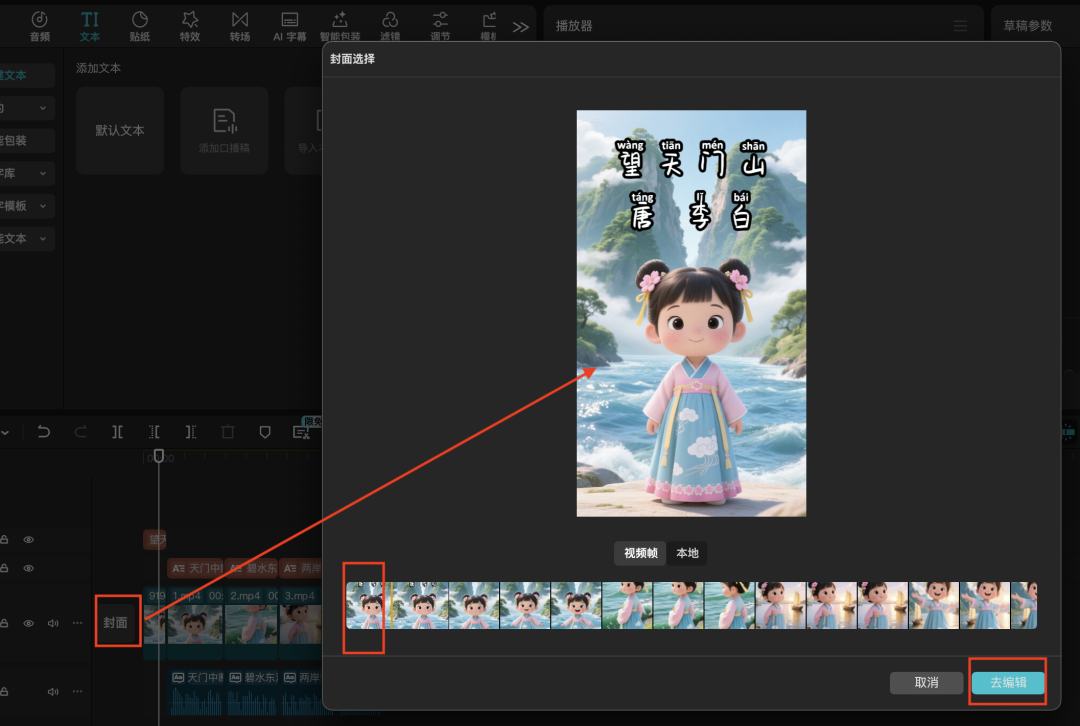
Task: Click the AI 字幕 subtitles icon
Action: point(290,26)
